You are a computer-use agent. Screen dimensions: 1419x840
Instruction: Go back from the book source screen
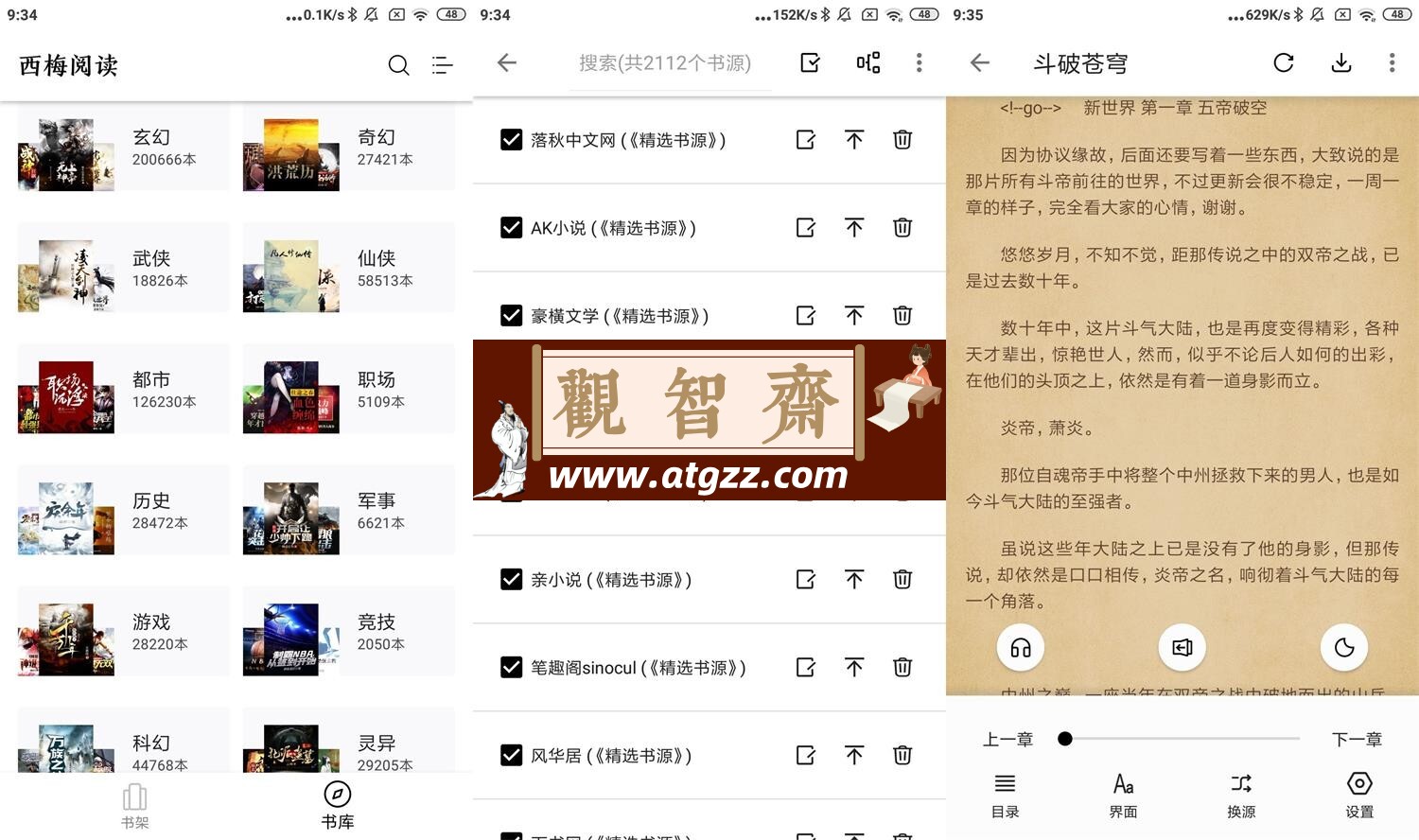(x=507, y=62)
